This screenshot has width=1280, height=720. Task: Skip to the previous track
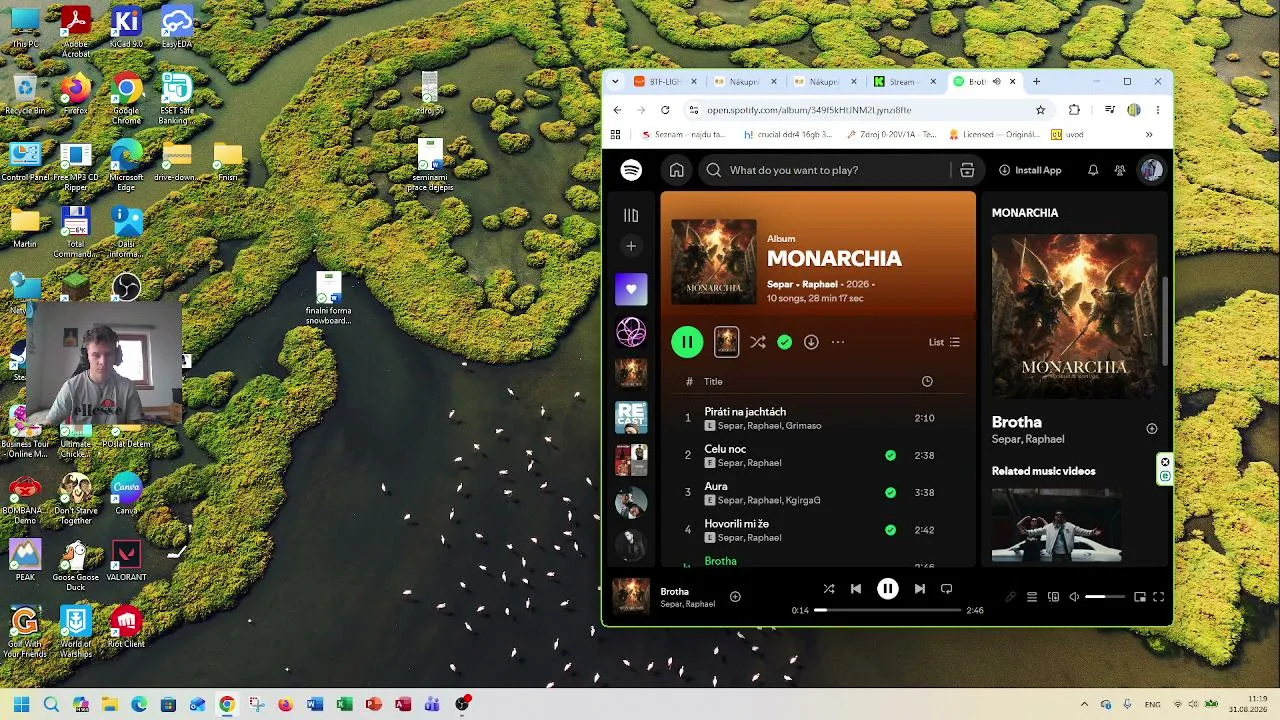(856, 589)
